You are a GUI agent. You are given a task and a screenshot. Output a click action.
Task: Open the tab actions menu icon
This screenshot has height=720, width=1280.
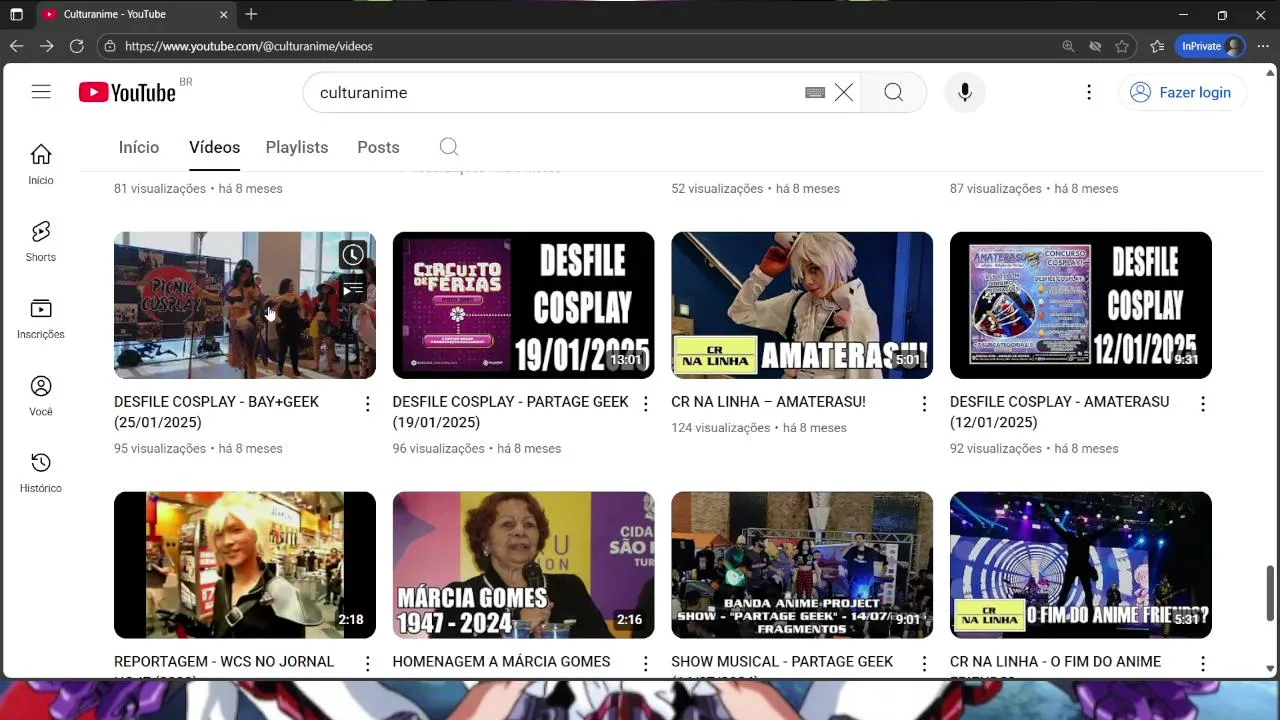tap(16, 14)
